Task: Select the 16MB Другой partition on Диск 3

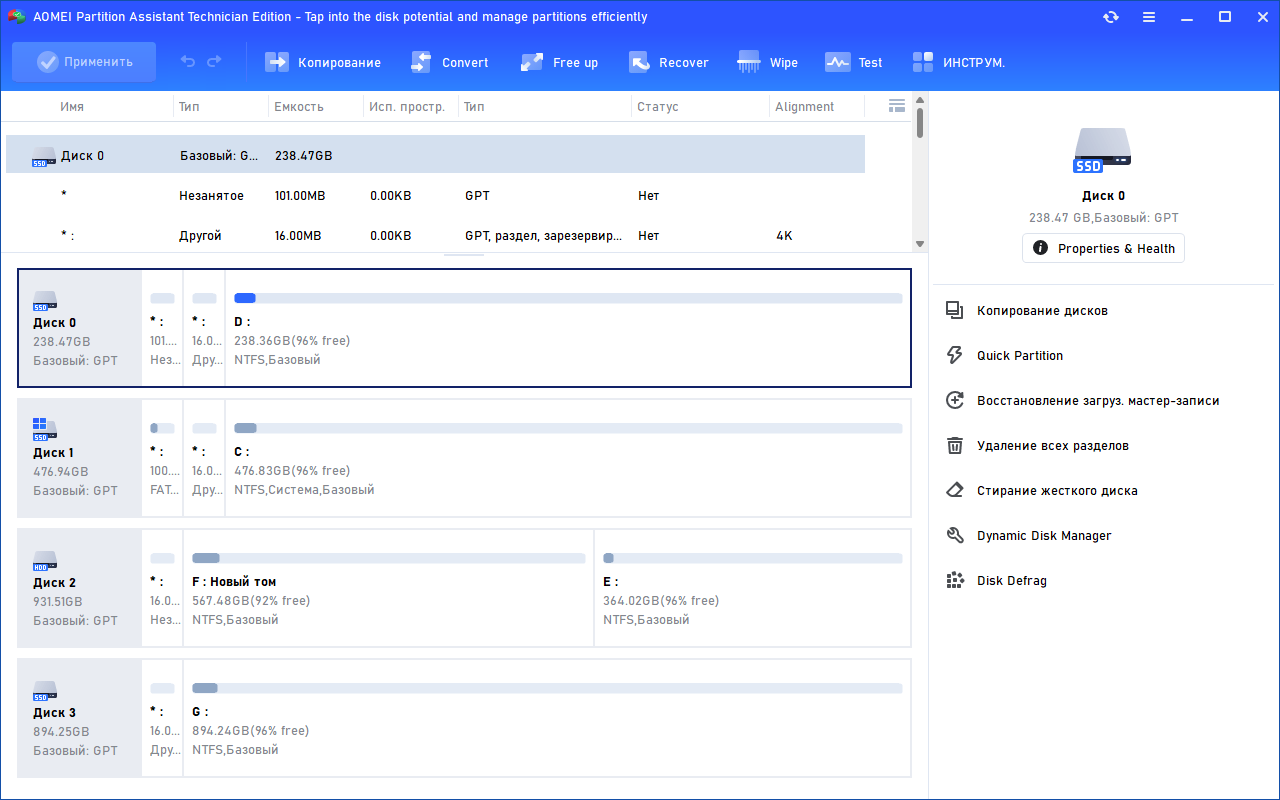Action: 162,718
